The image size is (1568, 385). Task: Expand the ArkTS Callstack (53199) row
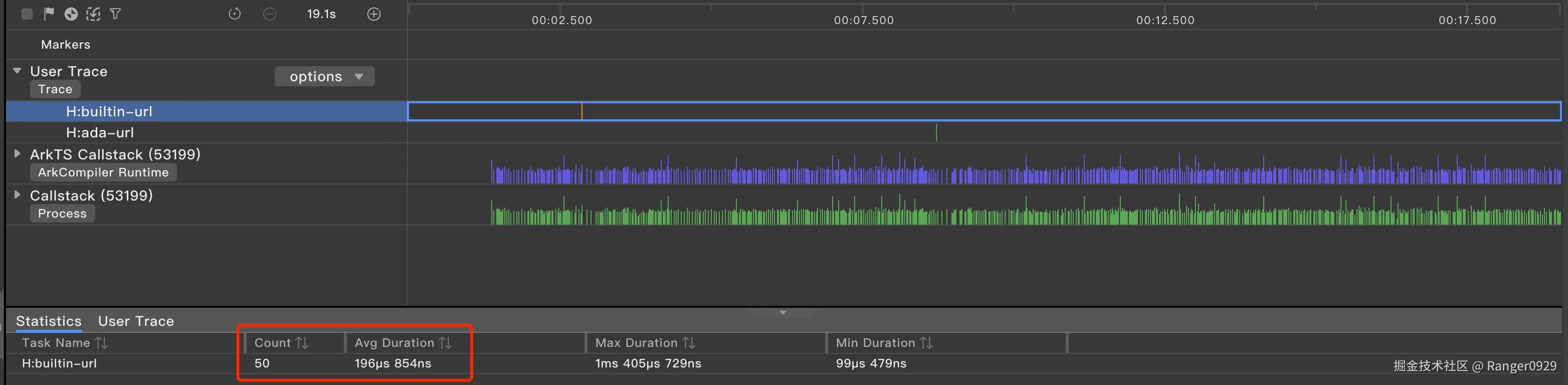click(x=17, y=153)
